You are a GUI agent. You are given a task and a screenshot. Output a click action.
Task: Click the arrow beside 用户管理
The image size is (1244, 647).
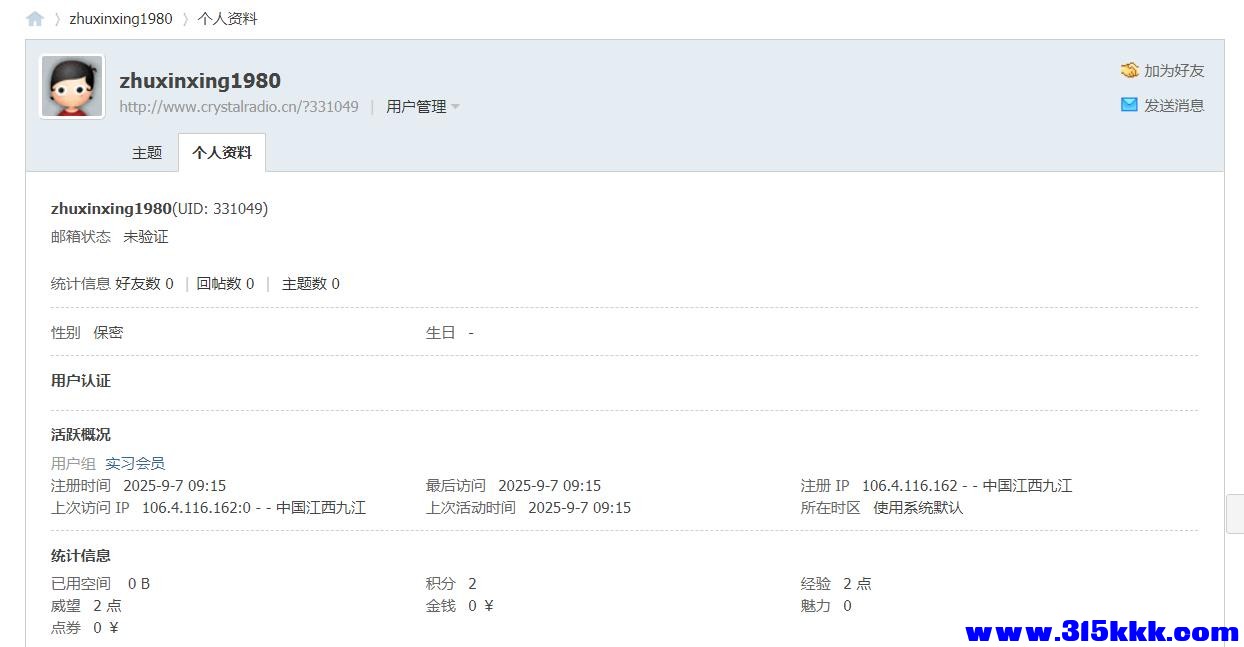pos(456,107)
